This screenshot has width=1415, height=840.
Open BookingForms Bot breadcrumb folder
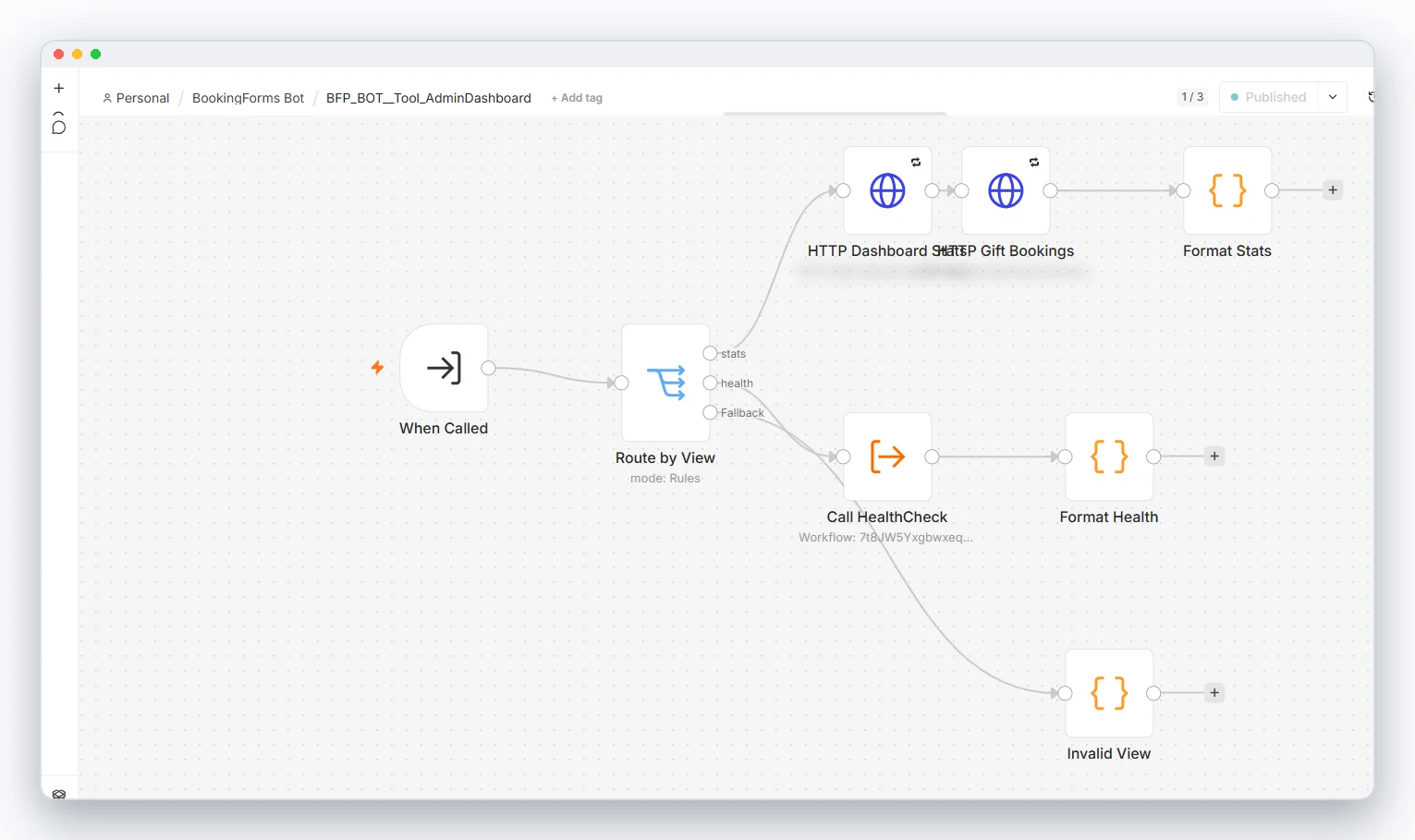248,98
